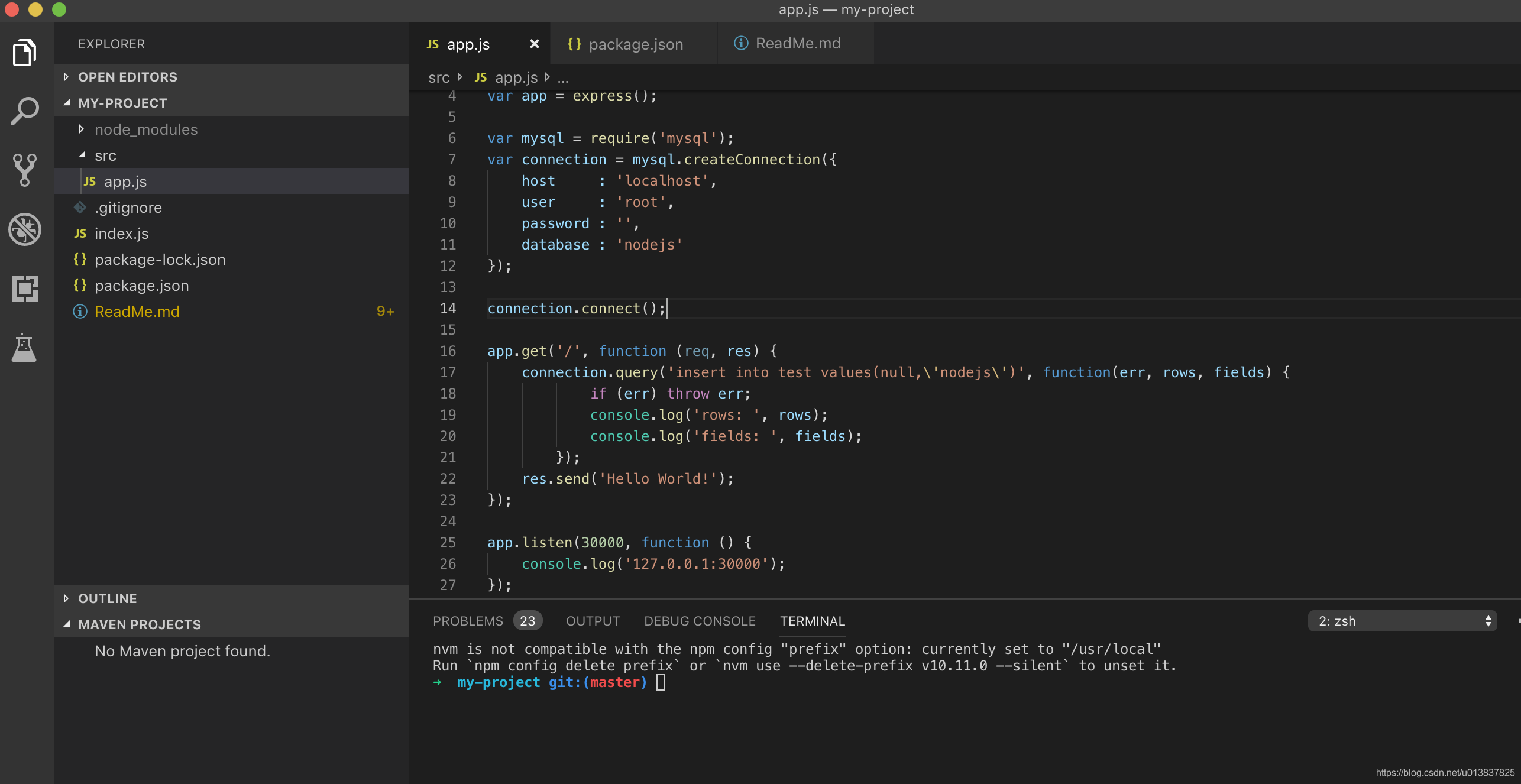Open index.js in the explorer
The height and width of the screenshot is (784, 1521).
coord(232,233)
